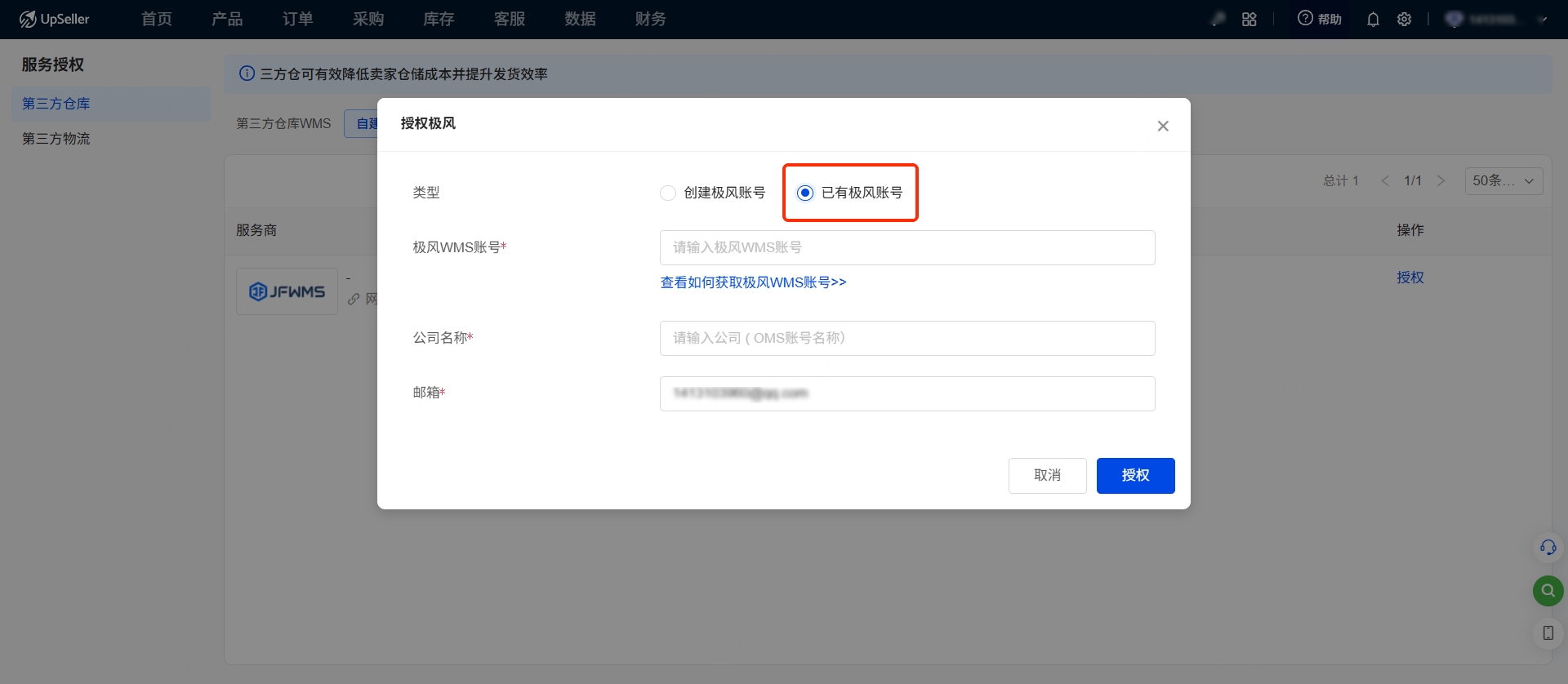Image resolution: width=1568 pixels, height=684 pixels.
Task: Click the 操作 column header
Action: pyautogui.click(x=1410, y=230)
